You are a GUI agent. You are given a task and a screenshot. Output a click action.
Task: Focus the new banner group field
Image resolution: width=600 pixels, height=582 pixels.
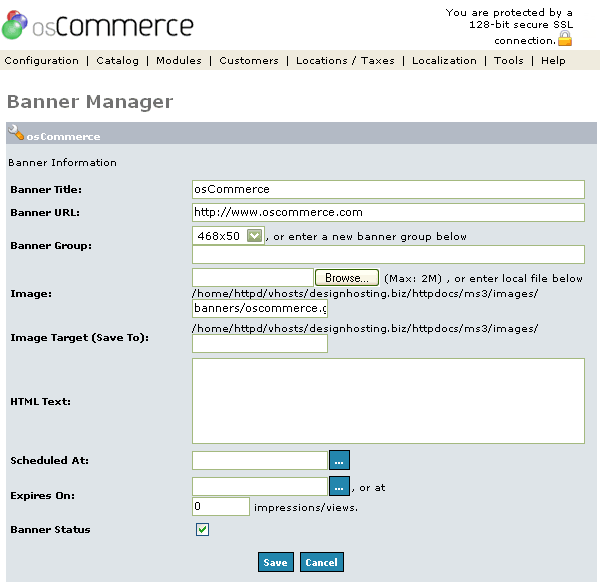pos(388,254)
